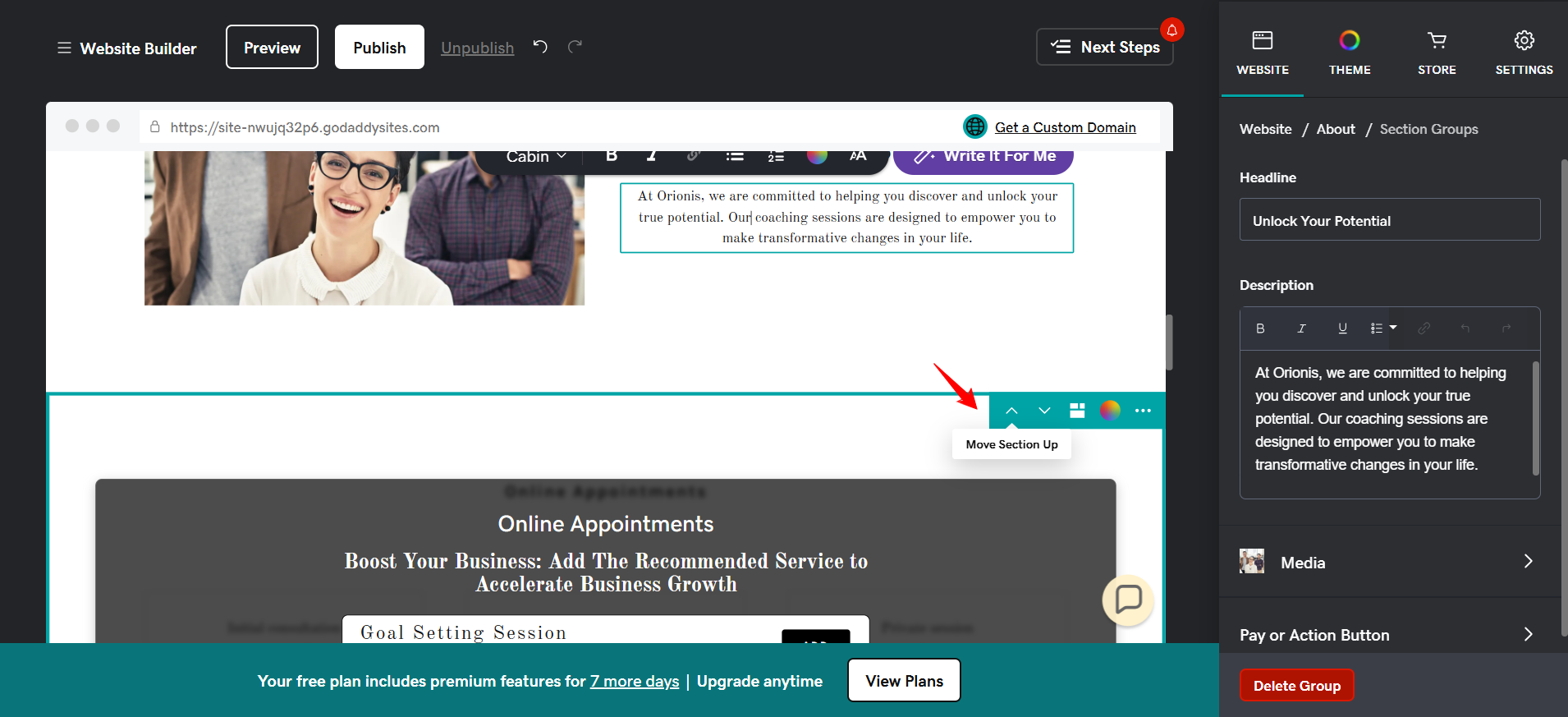This screenshot has width=1568, height=717.
Task: Click the globe icon by custom domain
Action: click(974, 126)
